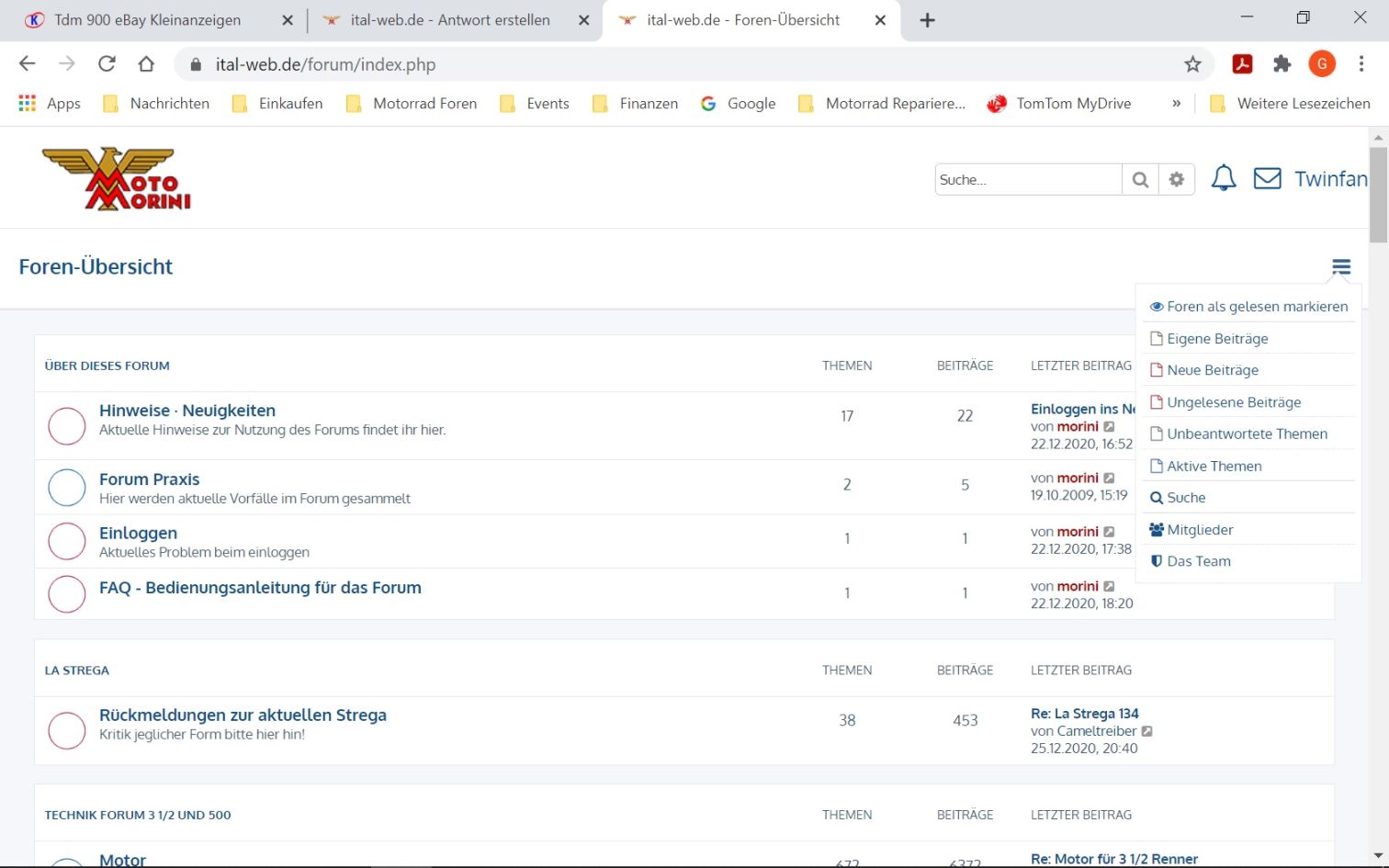Click Rückmeldungen Strega forum status circle

tap(67, 730)
